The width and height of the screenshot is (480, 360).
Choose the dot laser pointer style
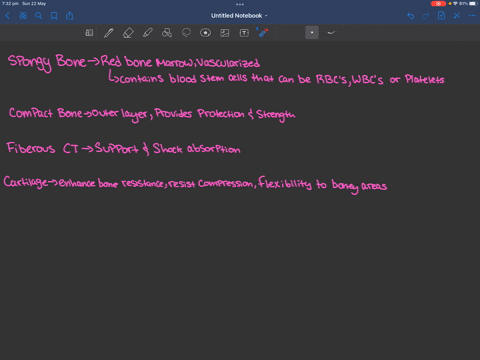(x=312, y=33)
